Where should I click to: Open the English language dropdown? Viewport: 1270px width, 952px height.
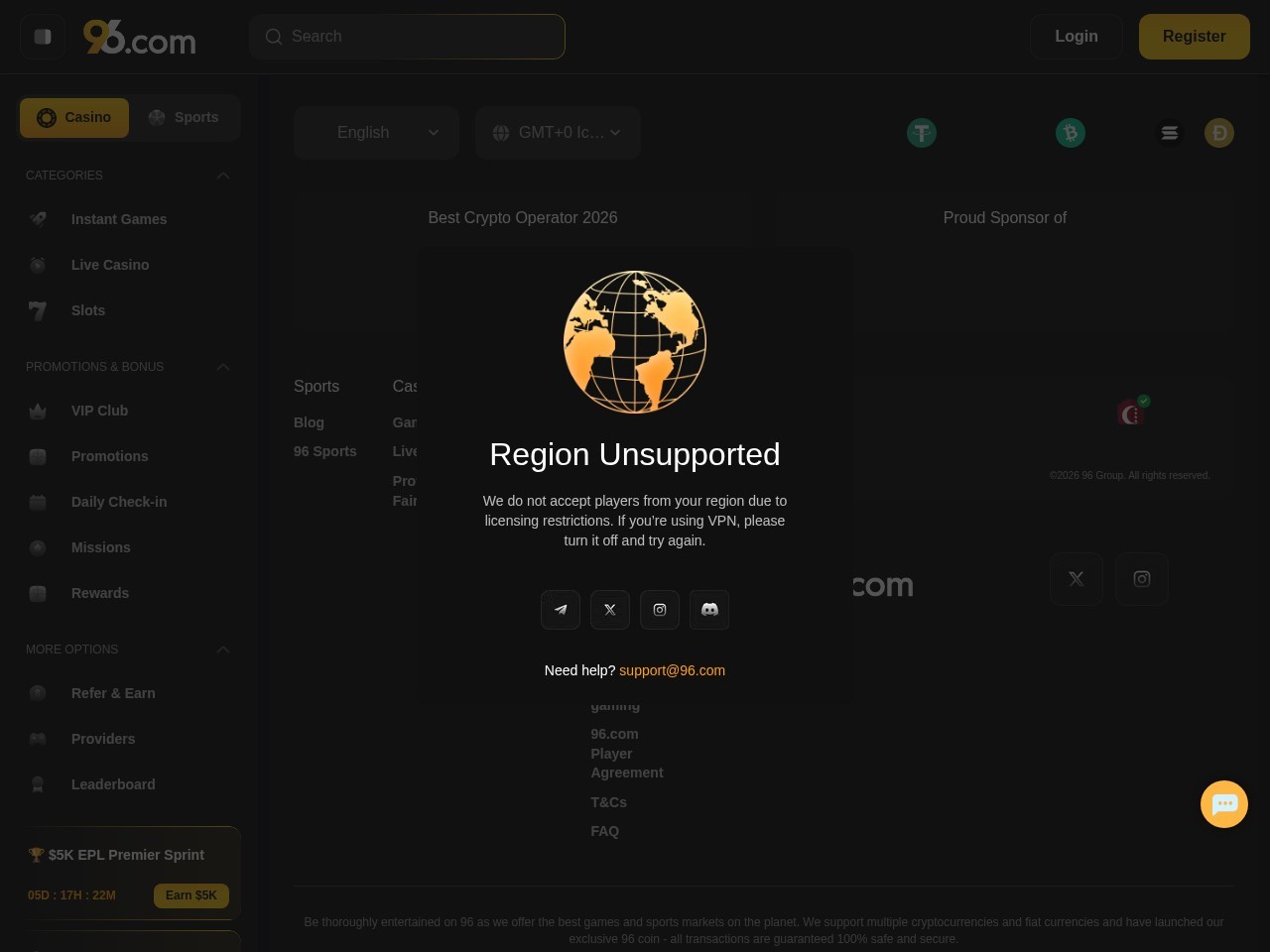point(376,133)
